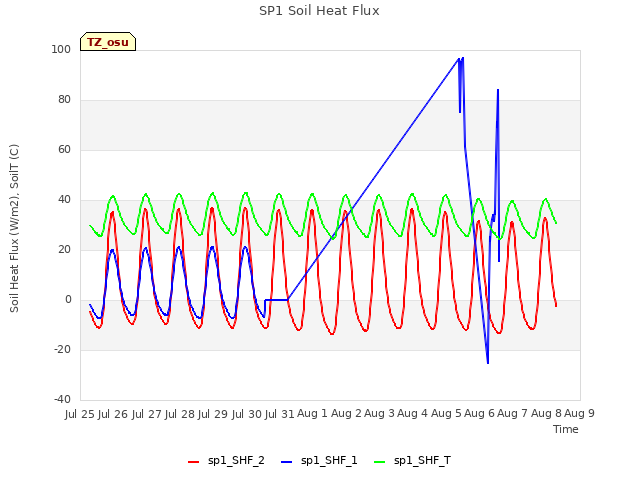Click the Jul 28 x-axis tick label
The height and width of the screenshot is (480, 640).
tap(180, 414)
